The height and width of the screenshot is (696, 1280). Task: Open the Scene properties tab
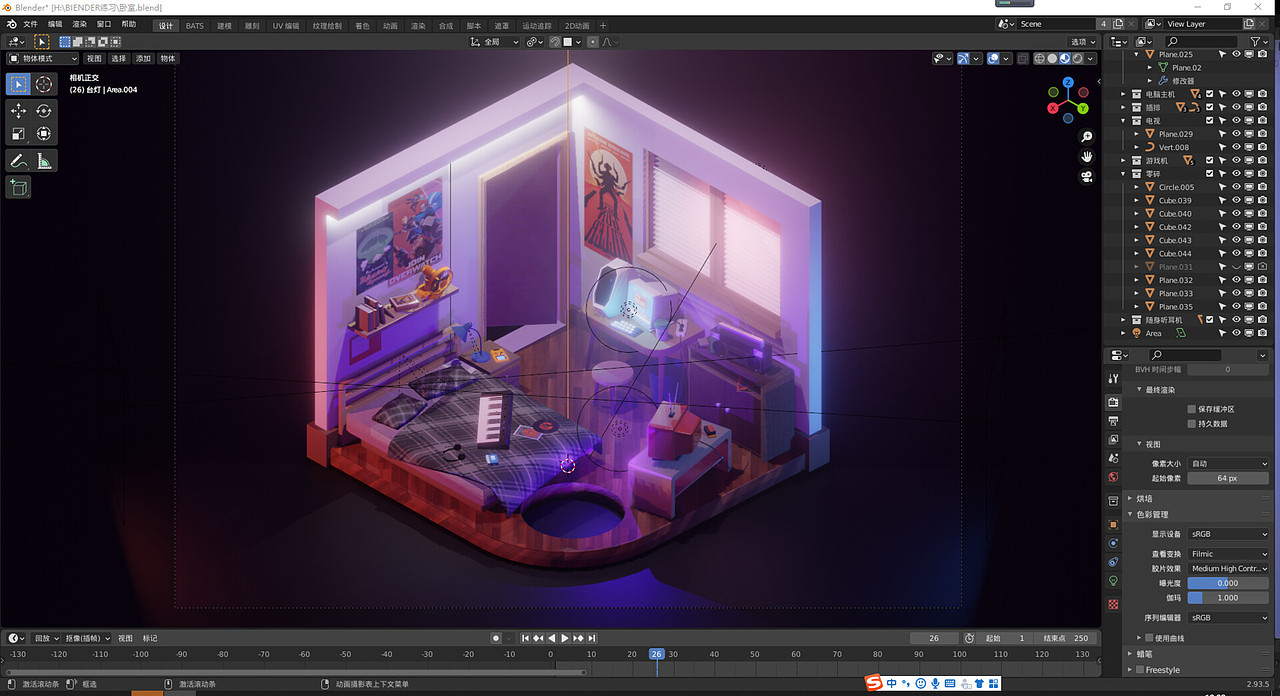click(x=1113, y=458)
